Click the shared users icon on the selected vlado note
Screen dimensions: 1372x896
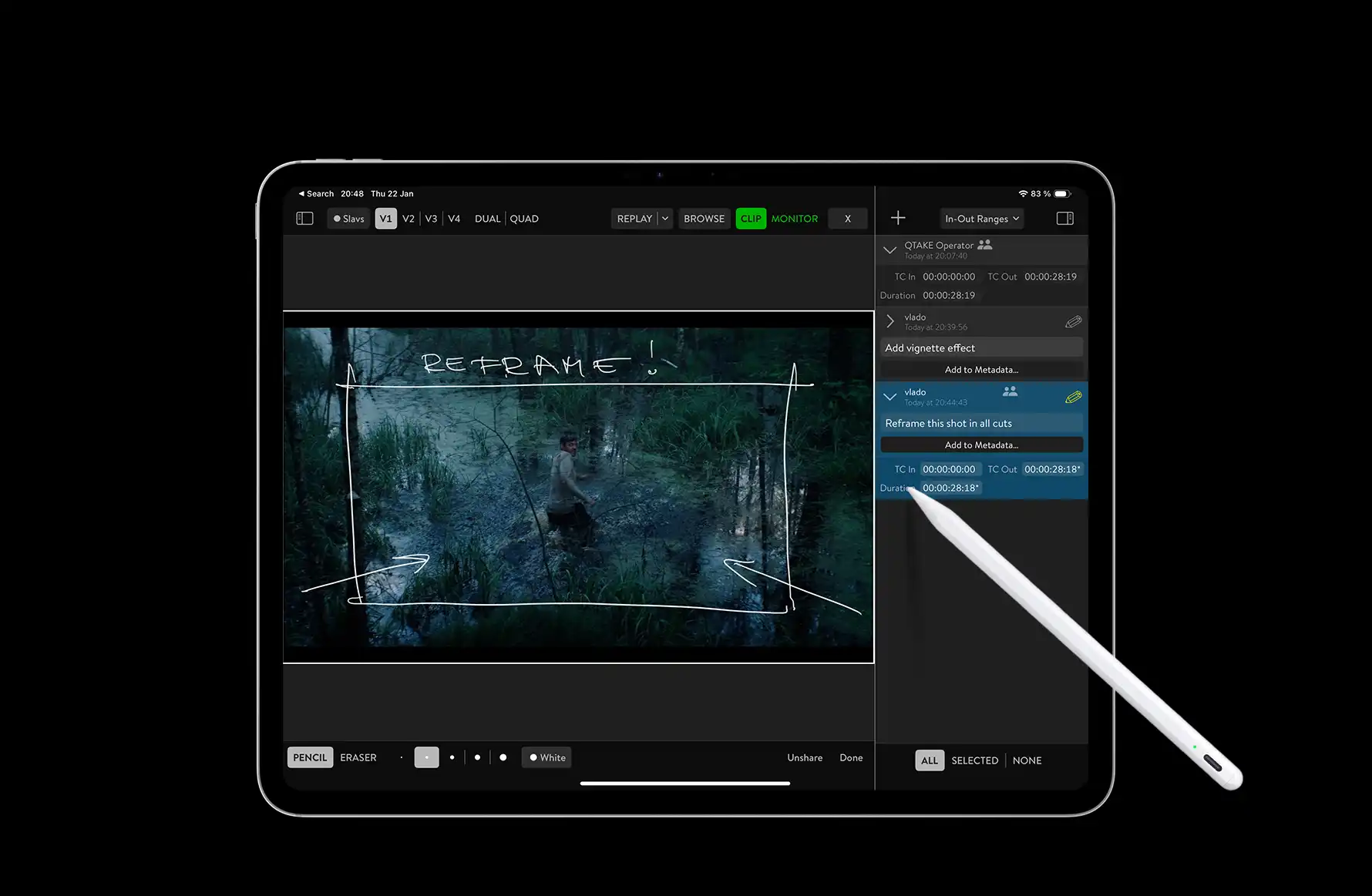[1010, 391]
